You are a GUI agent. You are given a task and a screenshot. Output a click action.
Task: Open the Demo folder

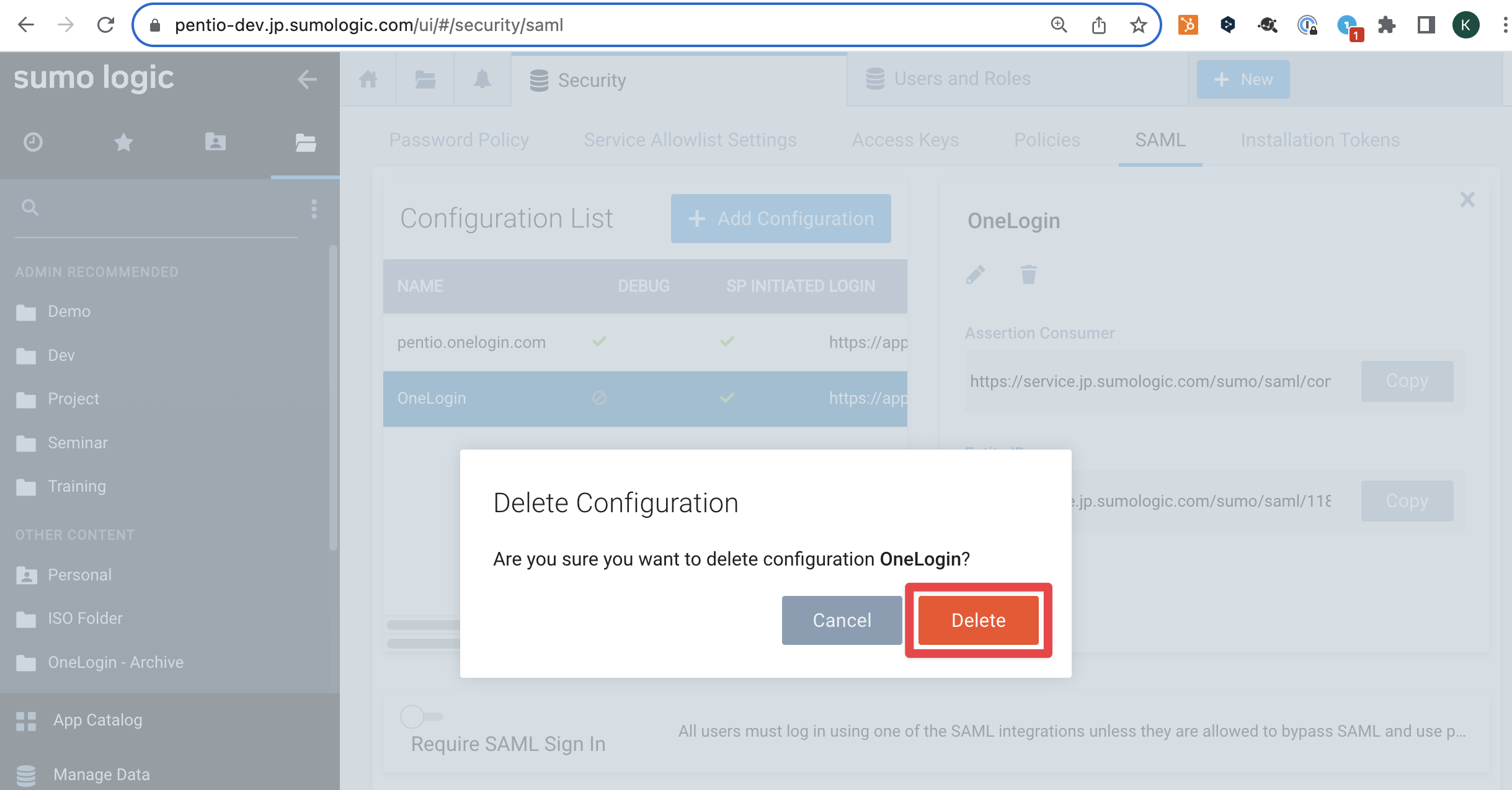tap(53, 311)
